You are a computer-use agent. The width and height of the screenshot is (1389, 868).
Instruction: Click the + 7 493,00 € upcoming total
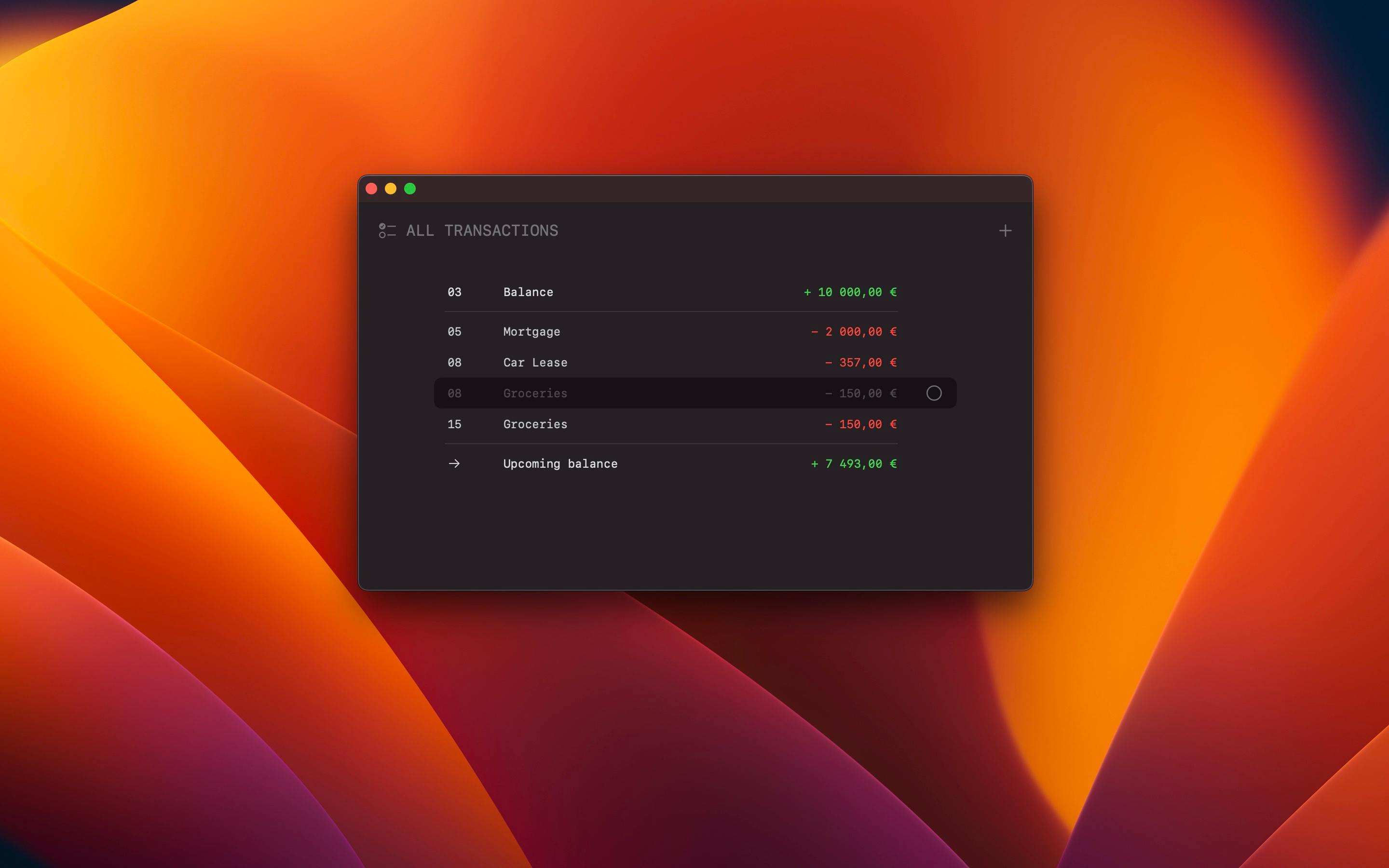pyautogui.click(x=854, y=464)
